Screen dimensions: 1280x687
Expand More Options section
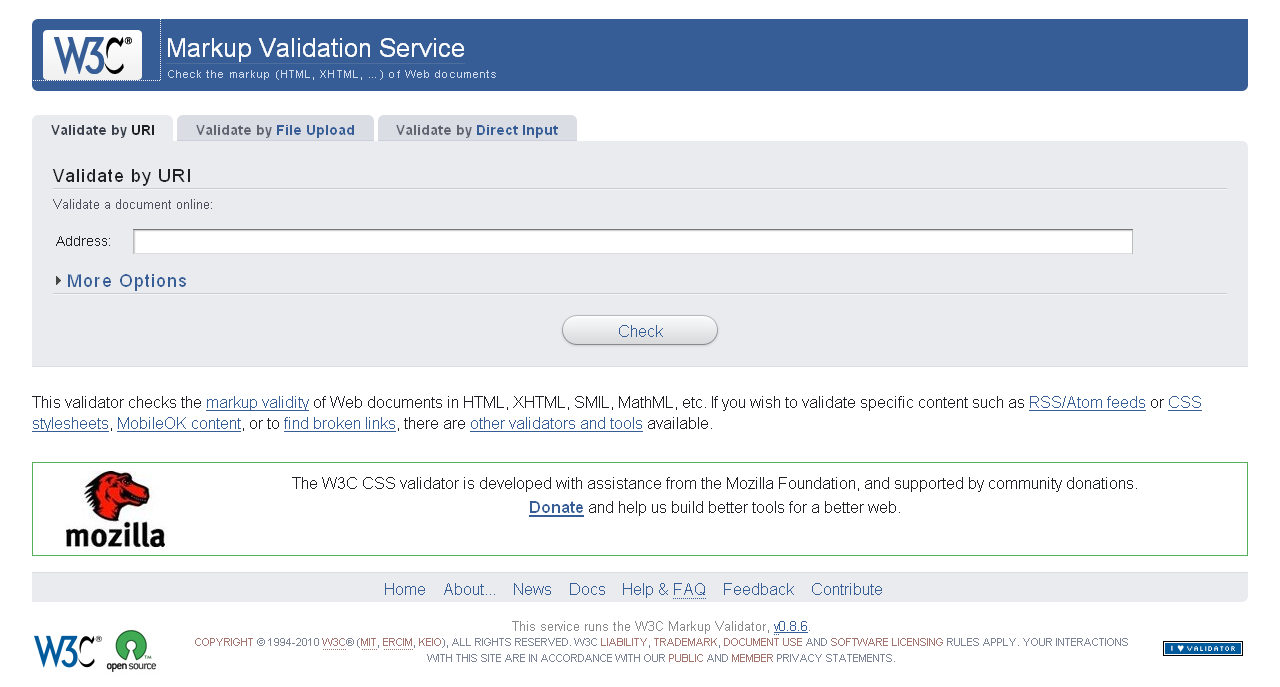click(121, 281)
